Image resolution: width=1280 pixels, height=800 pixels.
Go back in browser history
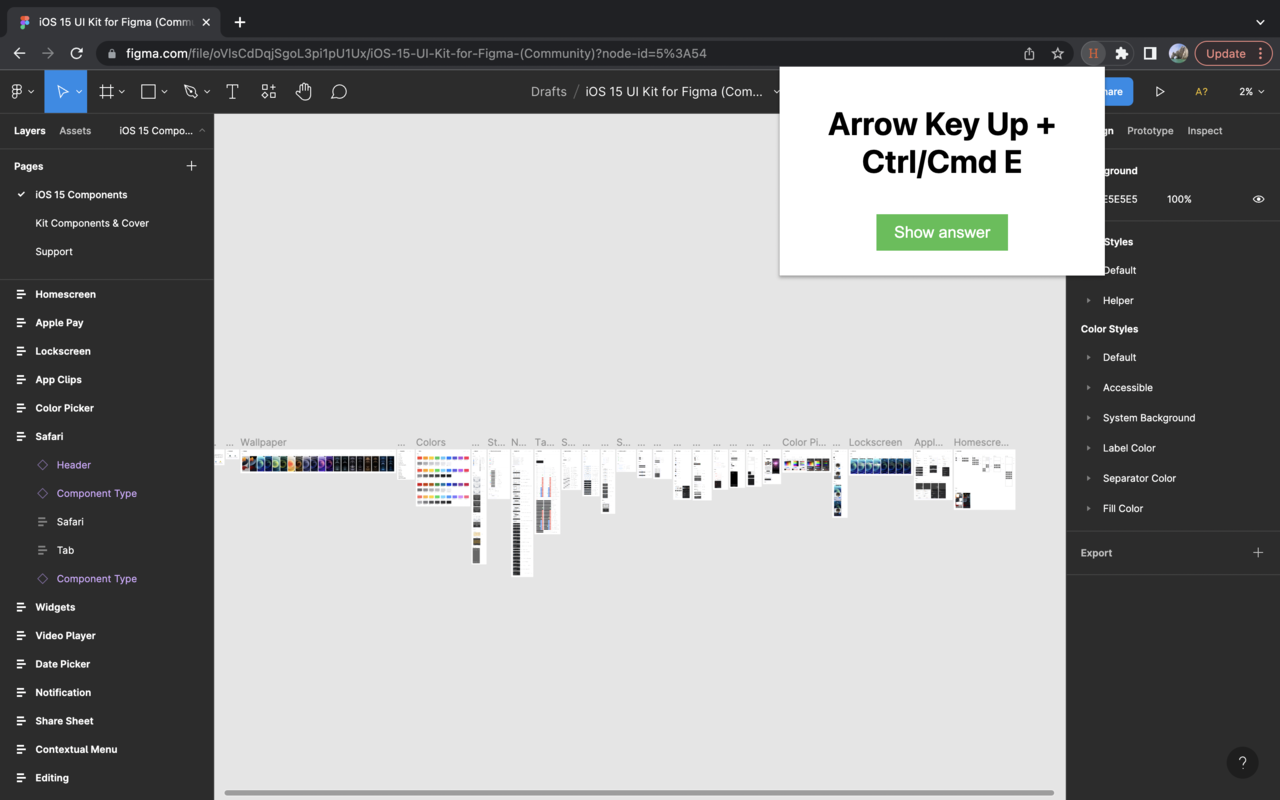point(19,53)
